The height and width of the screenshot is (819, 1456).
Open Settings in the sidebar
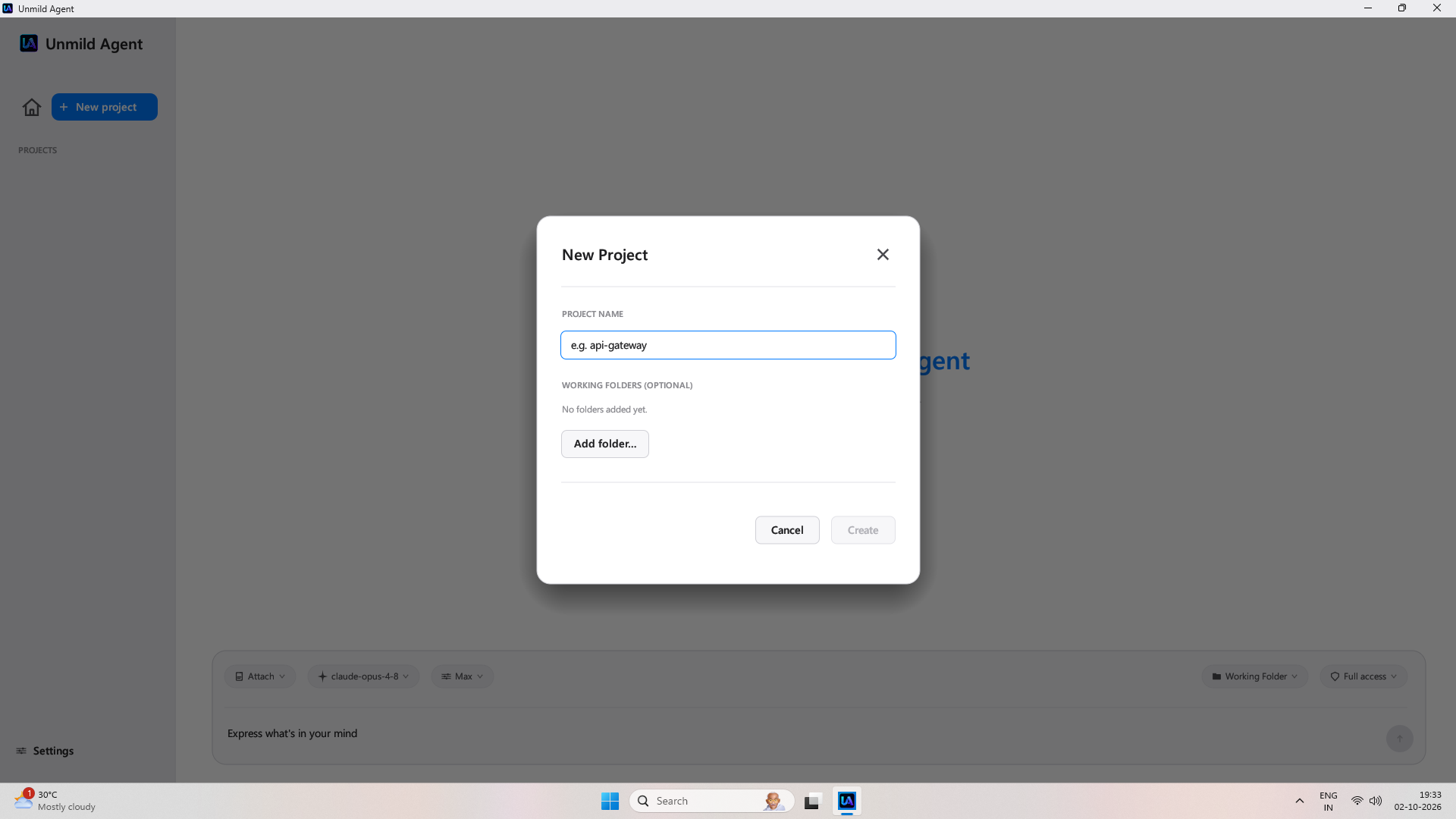45,751
